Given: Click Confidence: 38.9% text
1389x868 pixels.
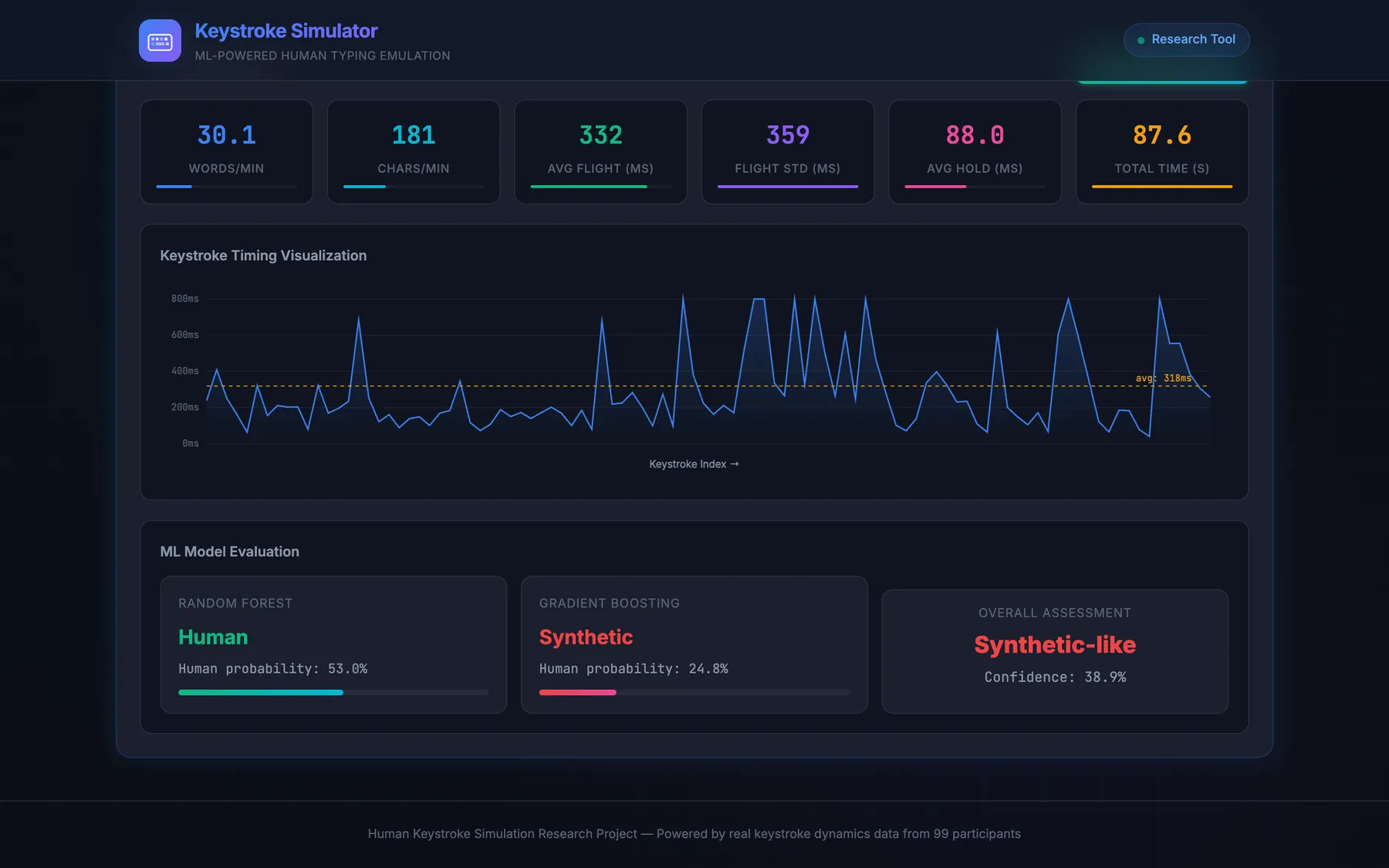Looking at the screenshot, I should 1055,677.
